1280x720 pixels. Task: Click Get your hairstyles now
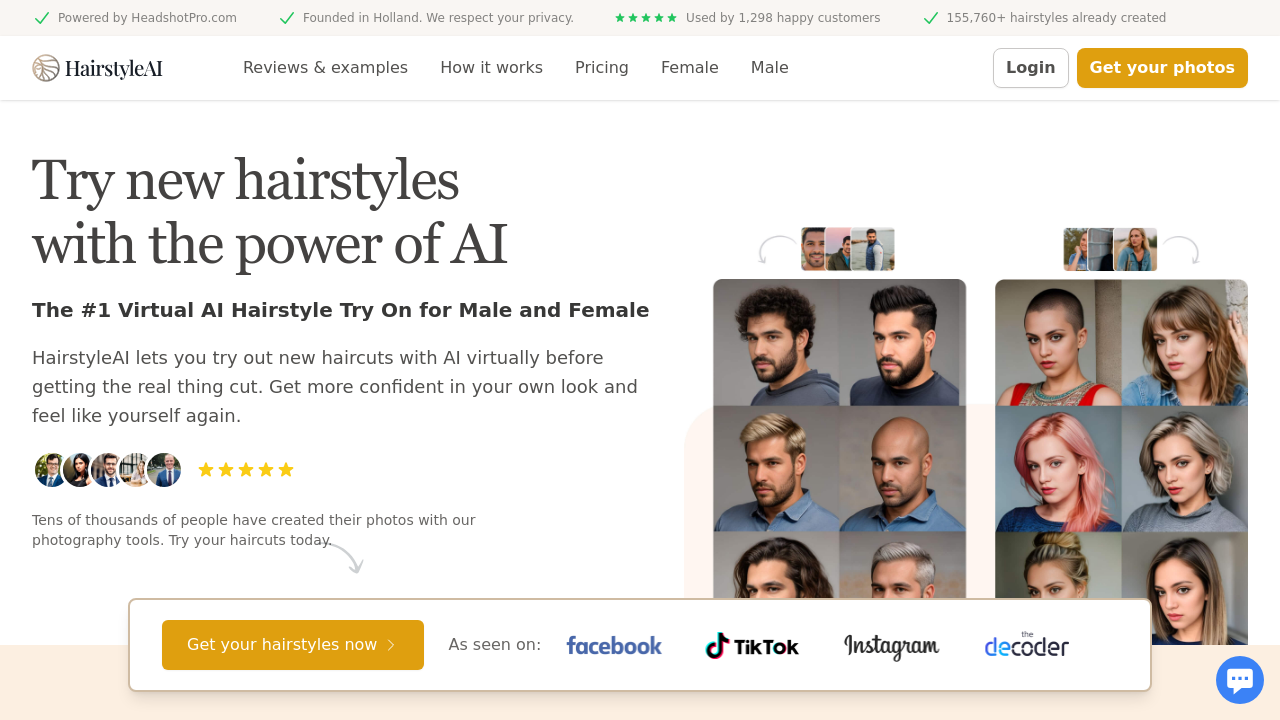pyautogui.click(x=292, y=645)
